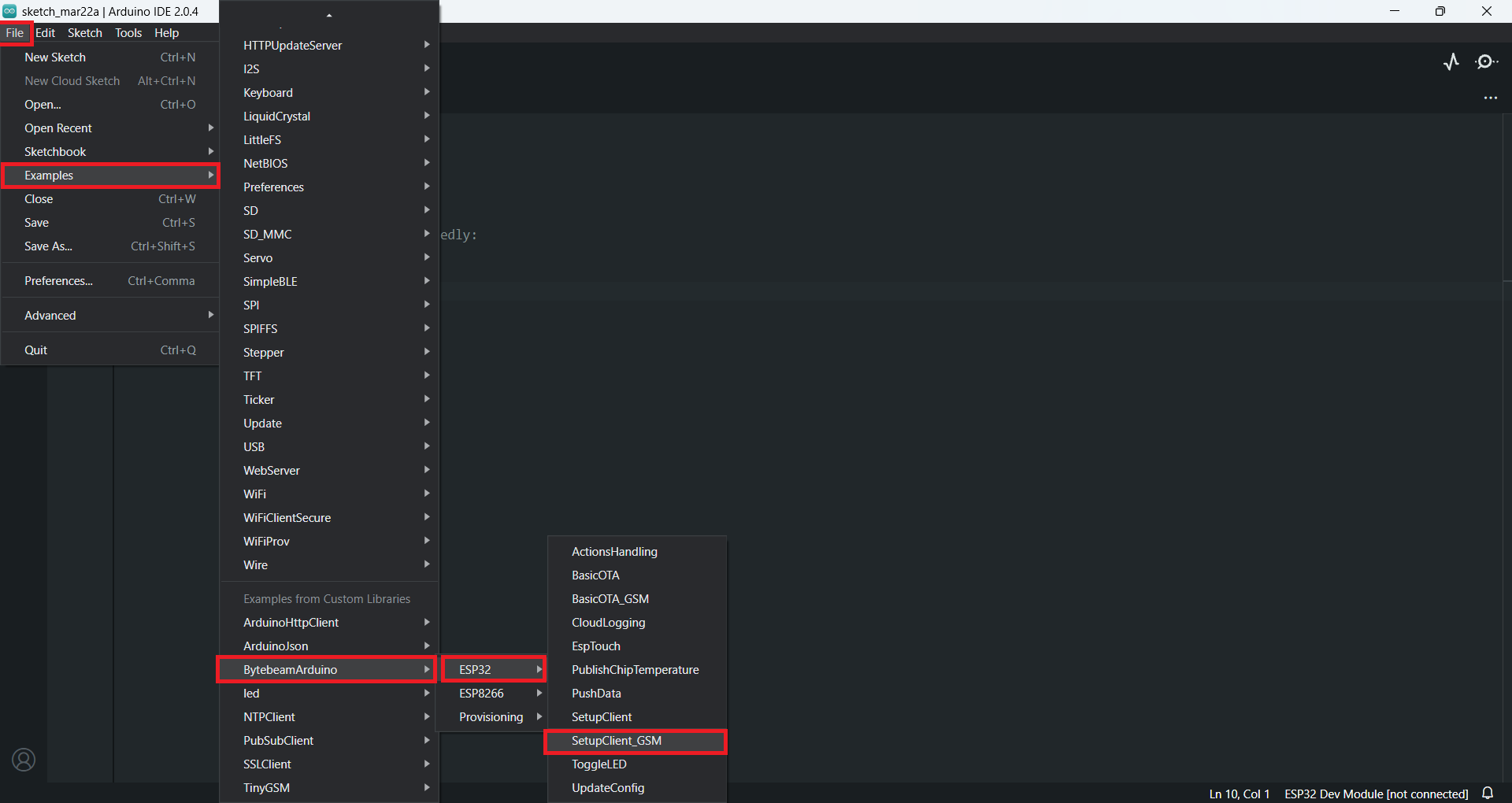Expand ArduinoJson examples
The image size is (1512, 803).
[329, 646]
